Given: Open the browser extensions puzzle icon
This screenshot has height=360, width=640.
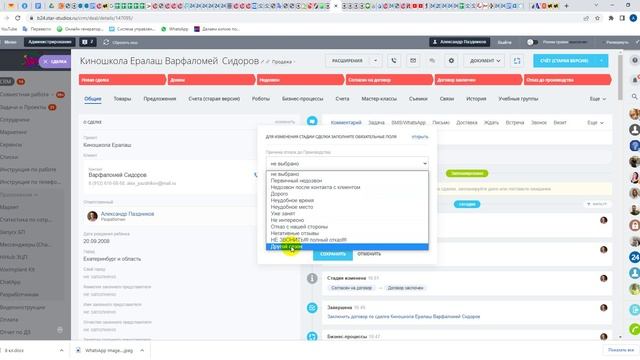Looking at the screenshot, I should (x=611, y=18).
